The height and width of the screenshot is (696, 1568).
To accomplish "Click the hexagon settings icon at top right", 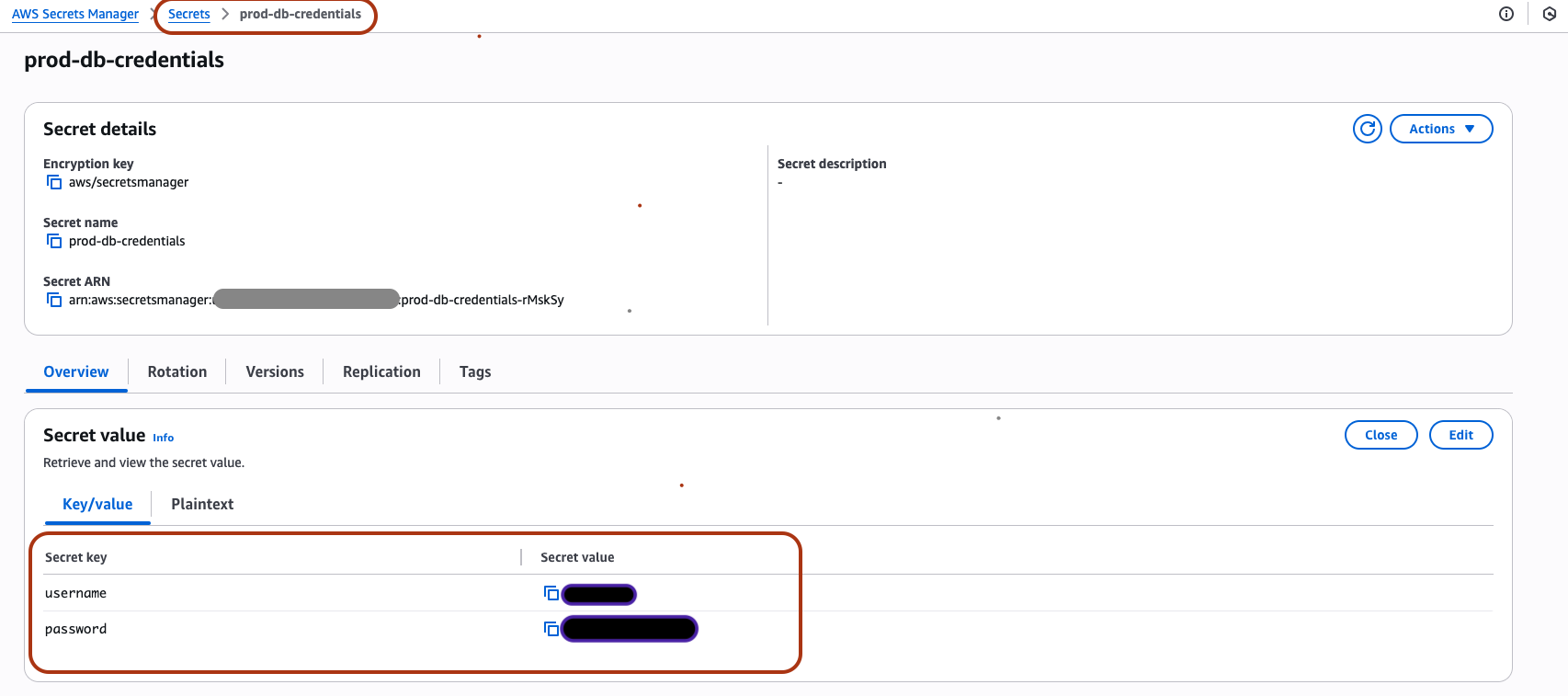I will [1550, 14].
